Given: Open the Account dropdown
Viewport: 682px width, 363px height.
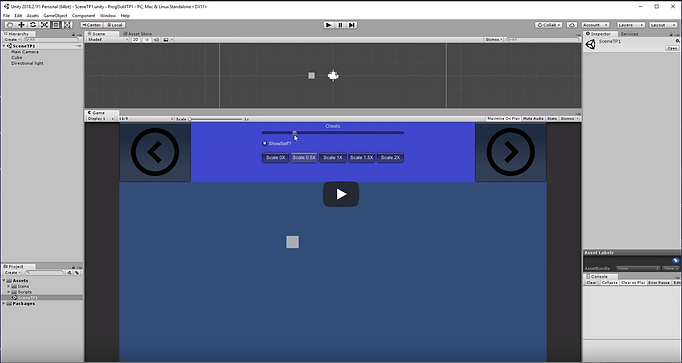Looking at the screenshot, I should 595,25.
